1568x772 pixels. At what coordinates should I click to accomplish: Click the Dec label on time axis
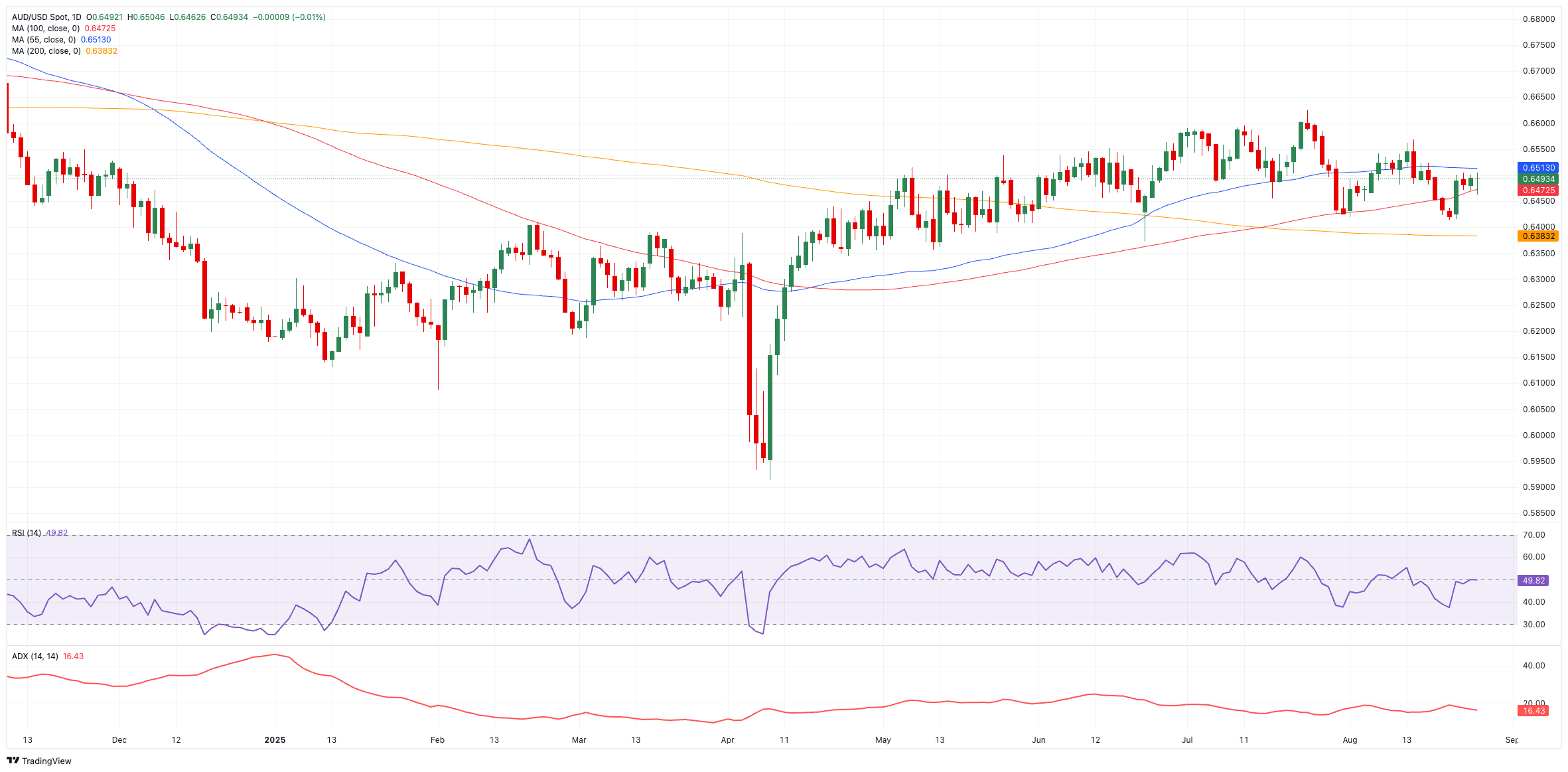click(x=119, y=740)
